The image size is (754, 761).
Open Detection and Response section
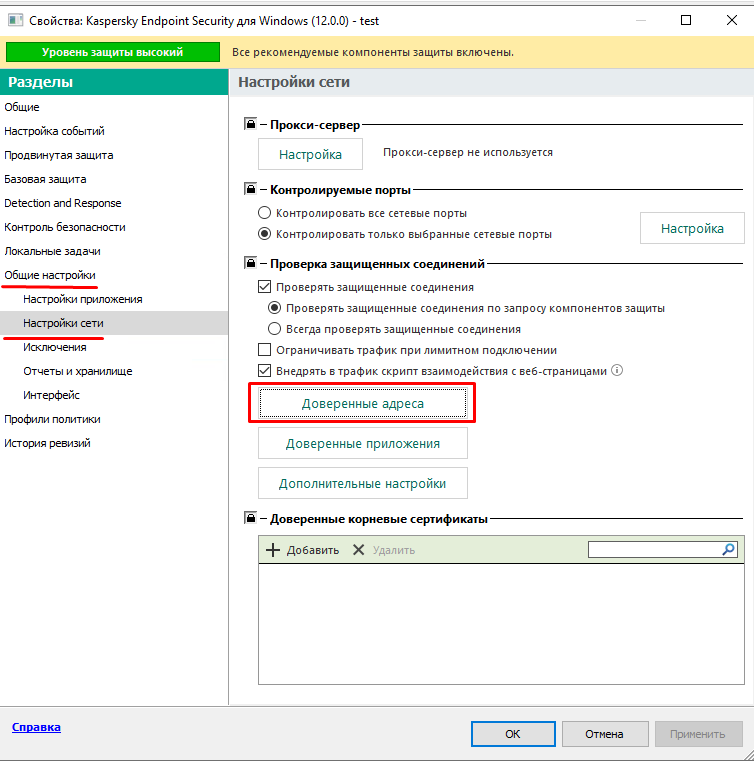tap(63, 203)
